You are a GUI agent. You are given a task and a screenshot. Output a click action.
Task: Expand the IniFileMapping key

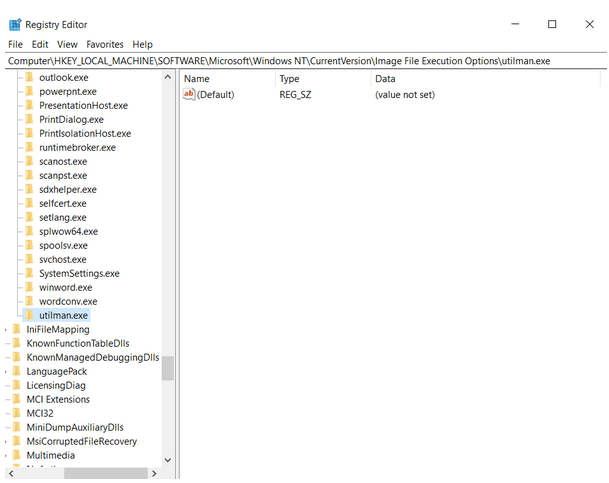click(6, 330)
